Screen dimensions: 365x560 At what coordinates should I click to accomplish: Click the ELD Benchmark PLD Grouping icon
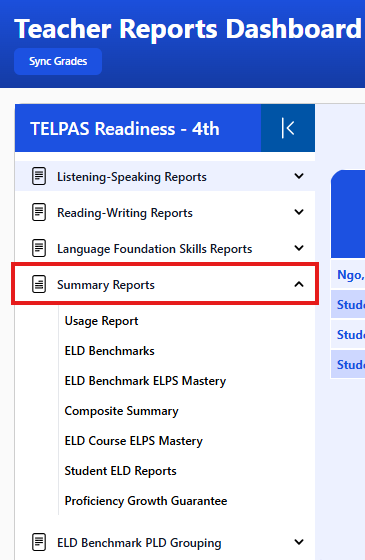[39, 542]
